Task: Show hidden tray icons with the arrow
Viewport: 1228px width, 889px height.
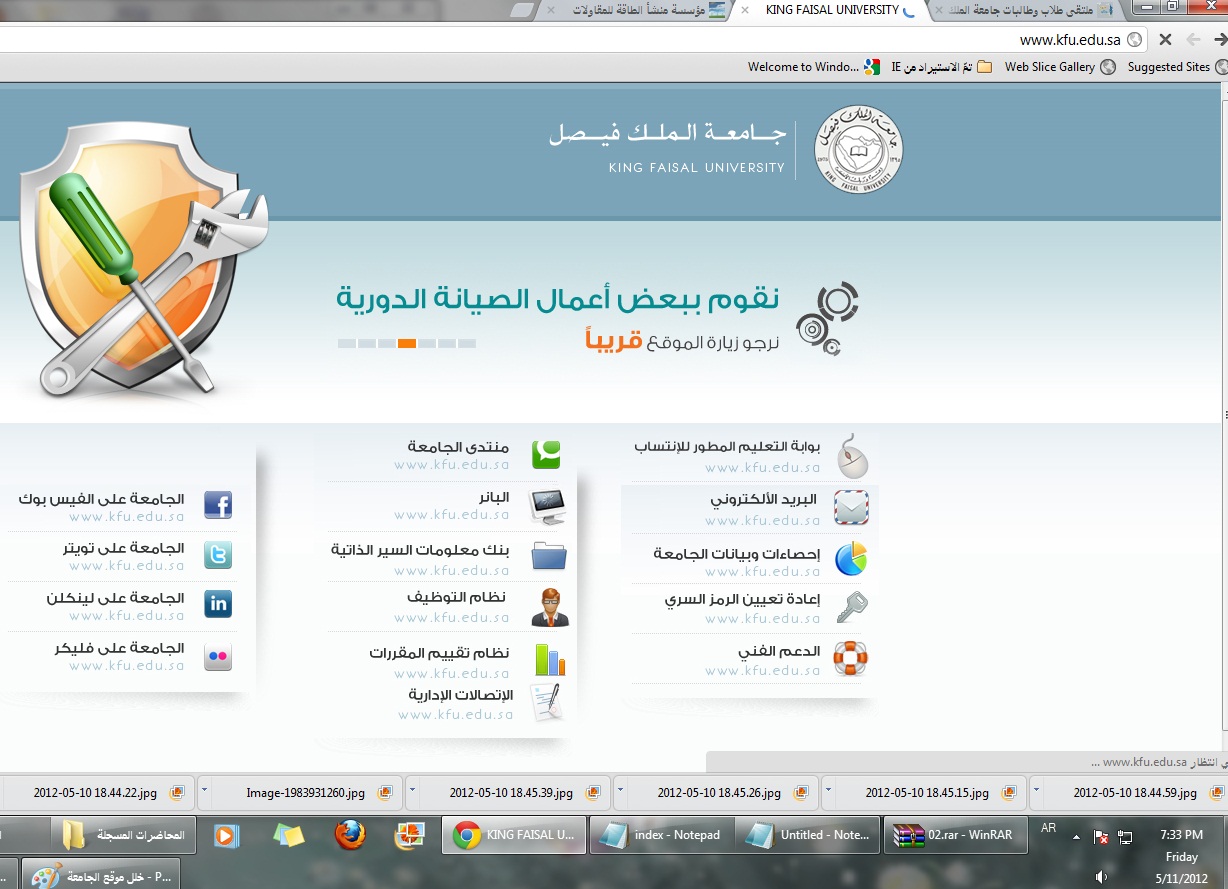Action: 1076,836
